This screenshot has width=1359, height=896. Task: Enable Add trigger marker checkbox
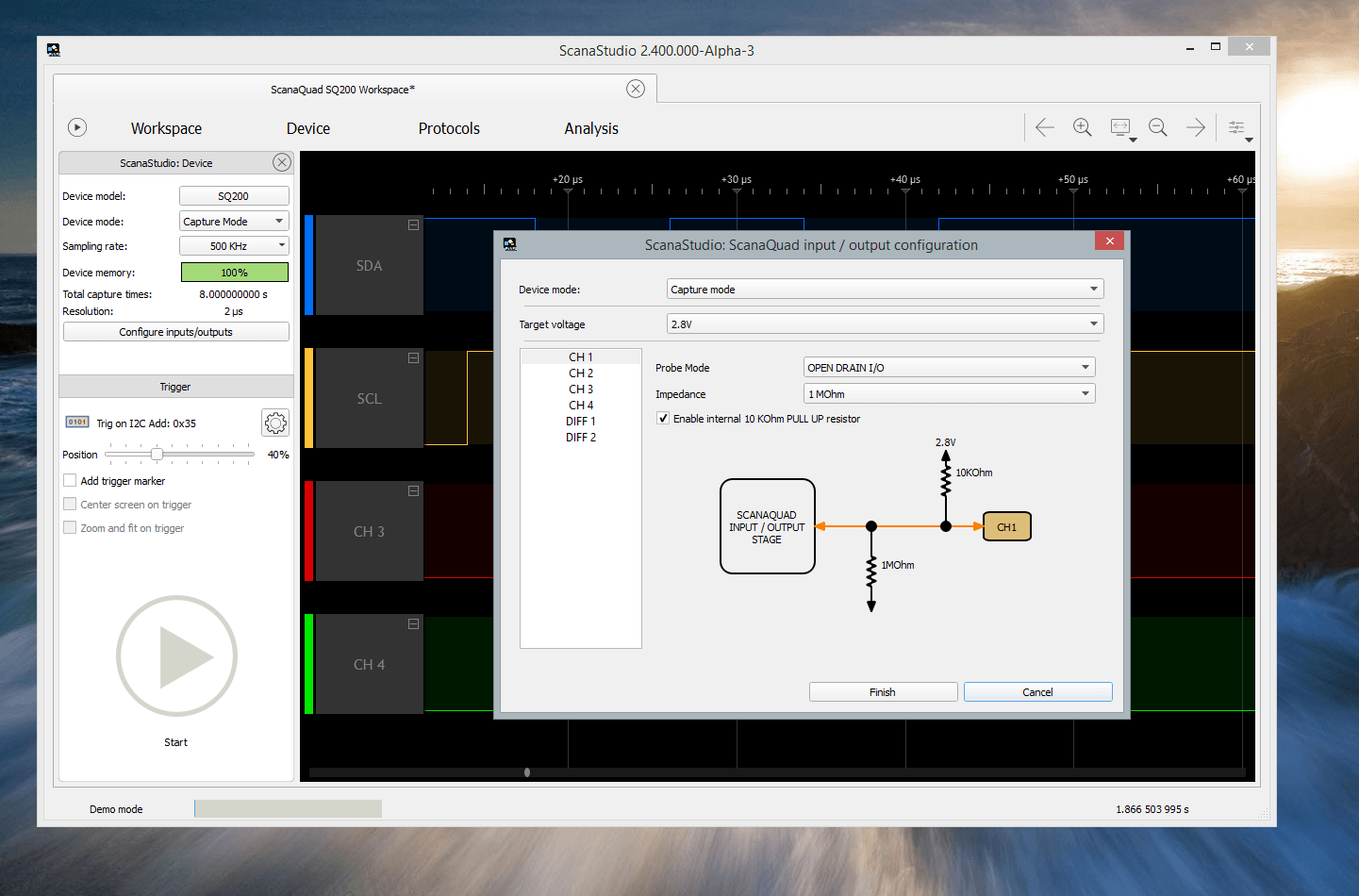(x=70, y=481)
